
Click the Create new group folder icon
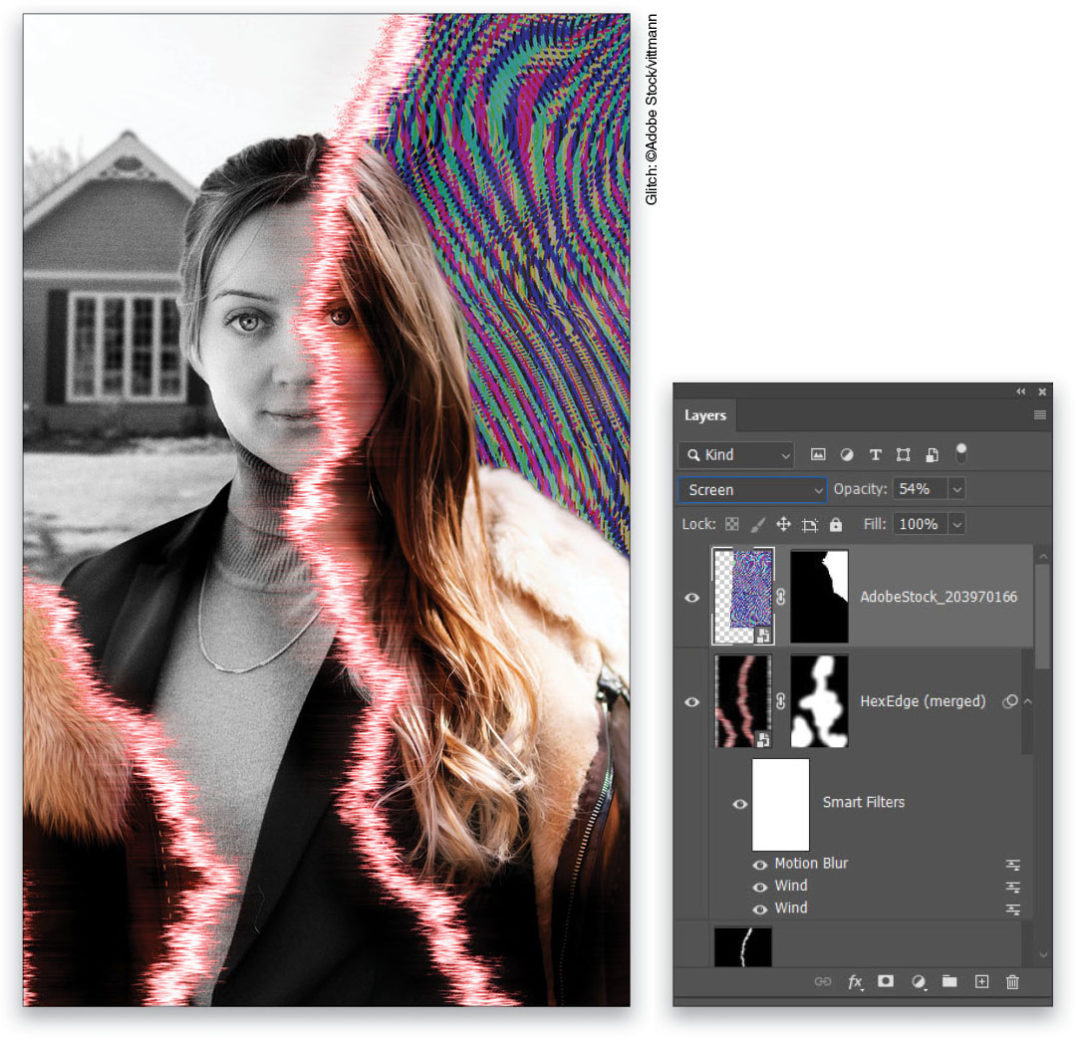click(948, 982)
